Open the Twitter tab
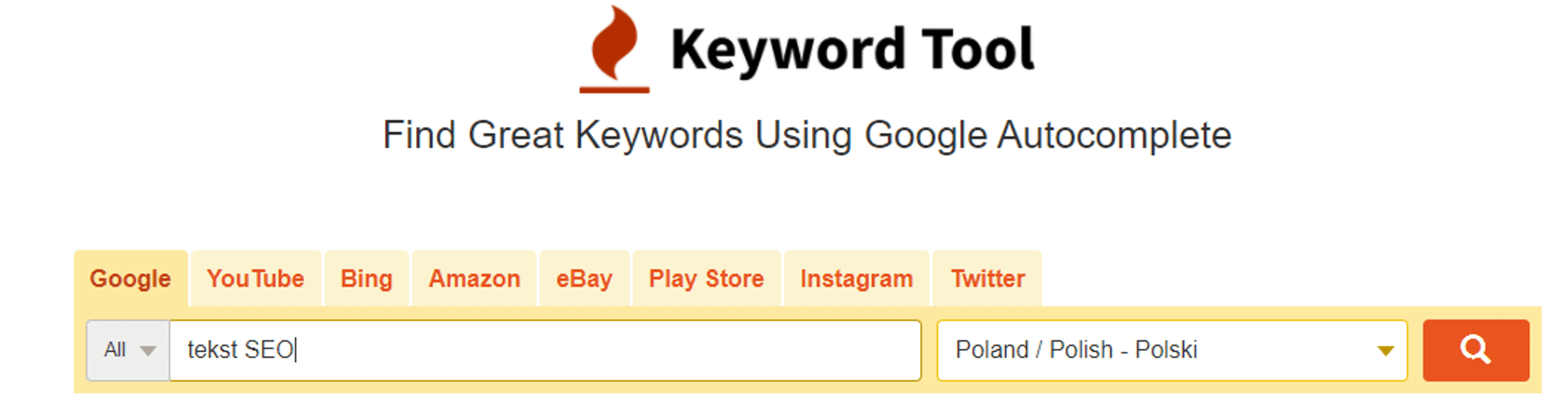 tap(988, 278)
